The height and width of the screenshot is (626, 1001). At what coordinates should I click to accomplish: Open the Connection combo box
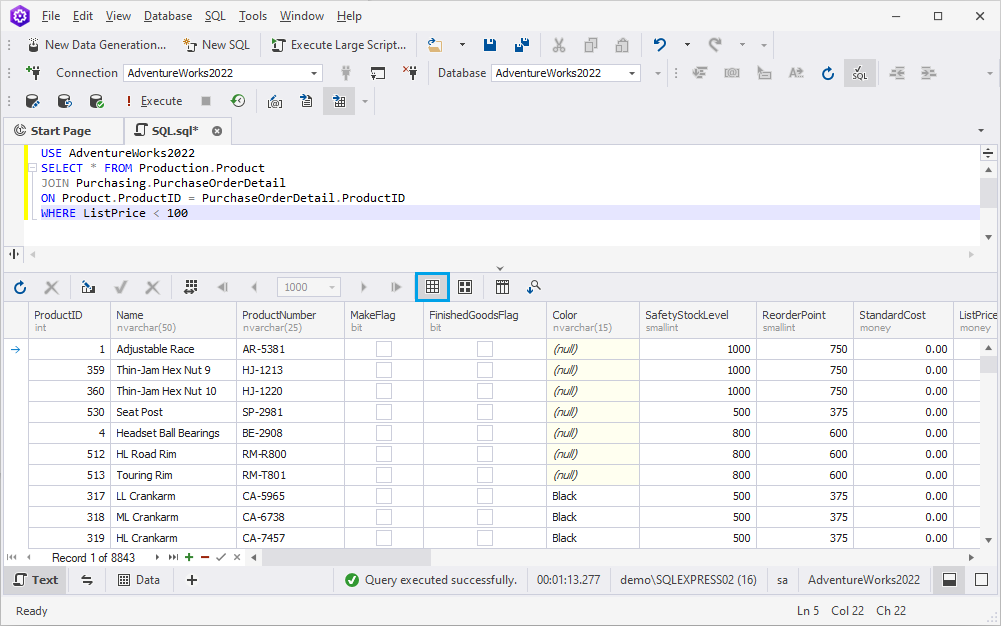[223, 73]
